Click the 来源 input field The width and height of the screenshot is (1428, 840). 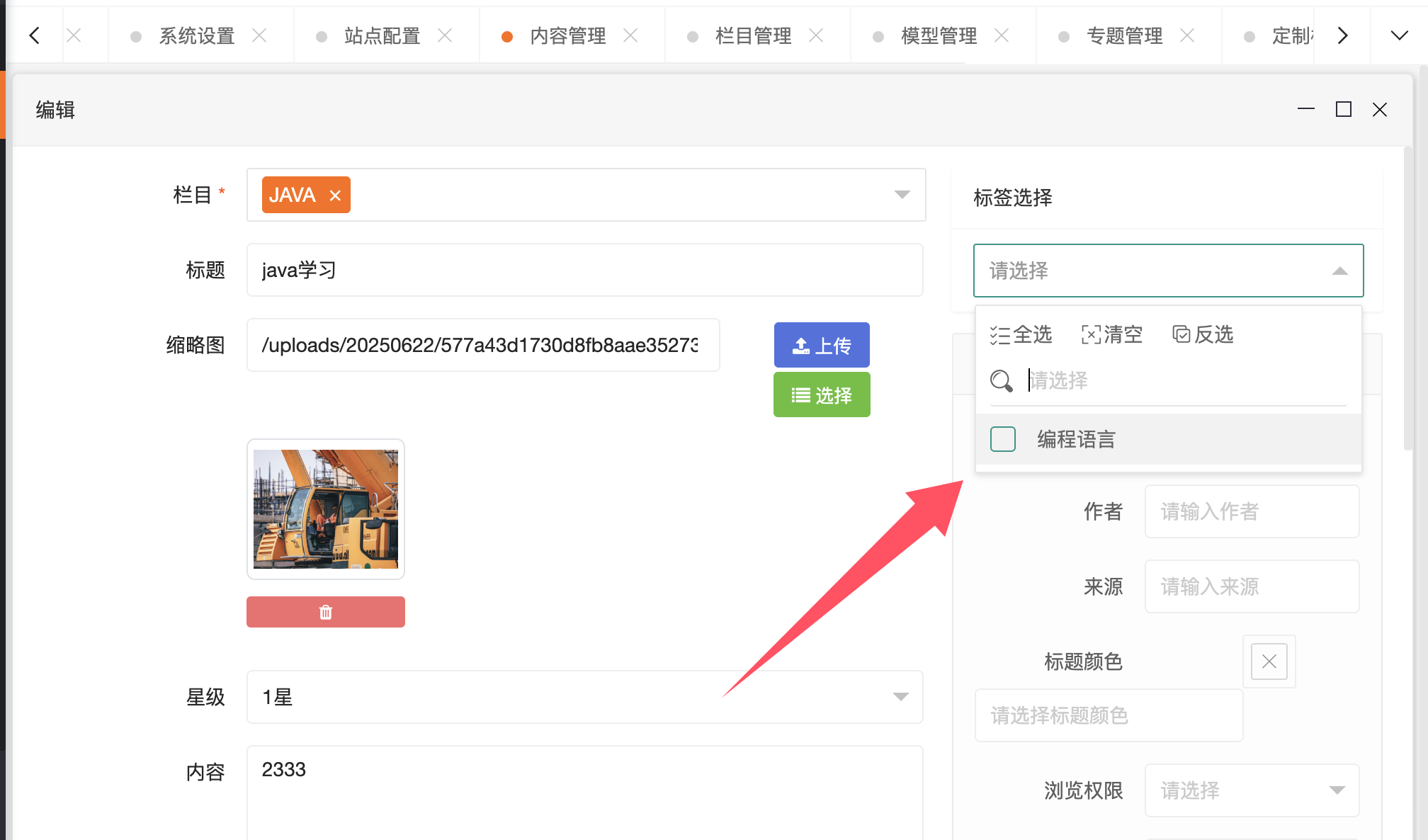tap(1252, 586)
